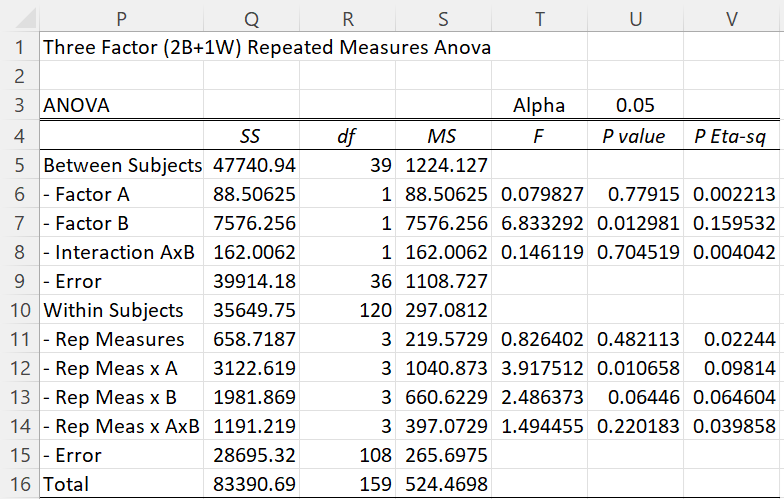The width and height of the screenshot is (784, 499).
Task: Select Error df cell showing 108
Action: [348, 455]
